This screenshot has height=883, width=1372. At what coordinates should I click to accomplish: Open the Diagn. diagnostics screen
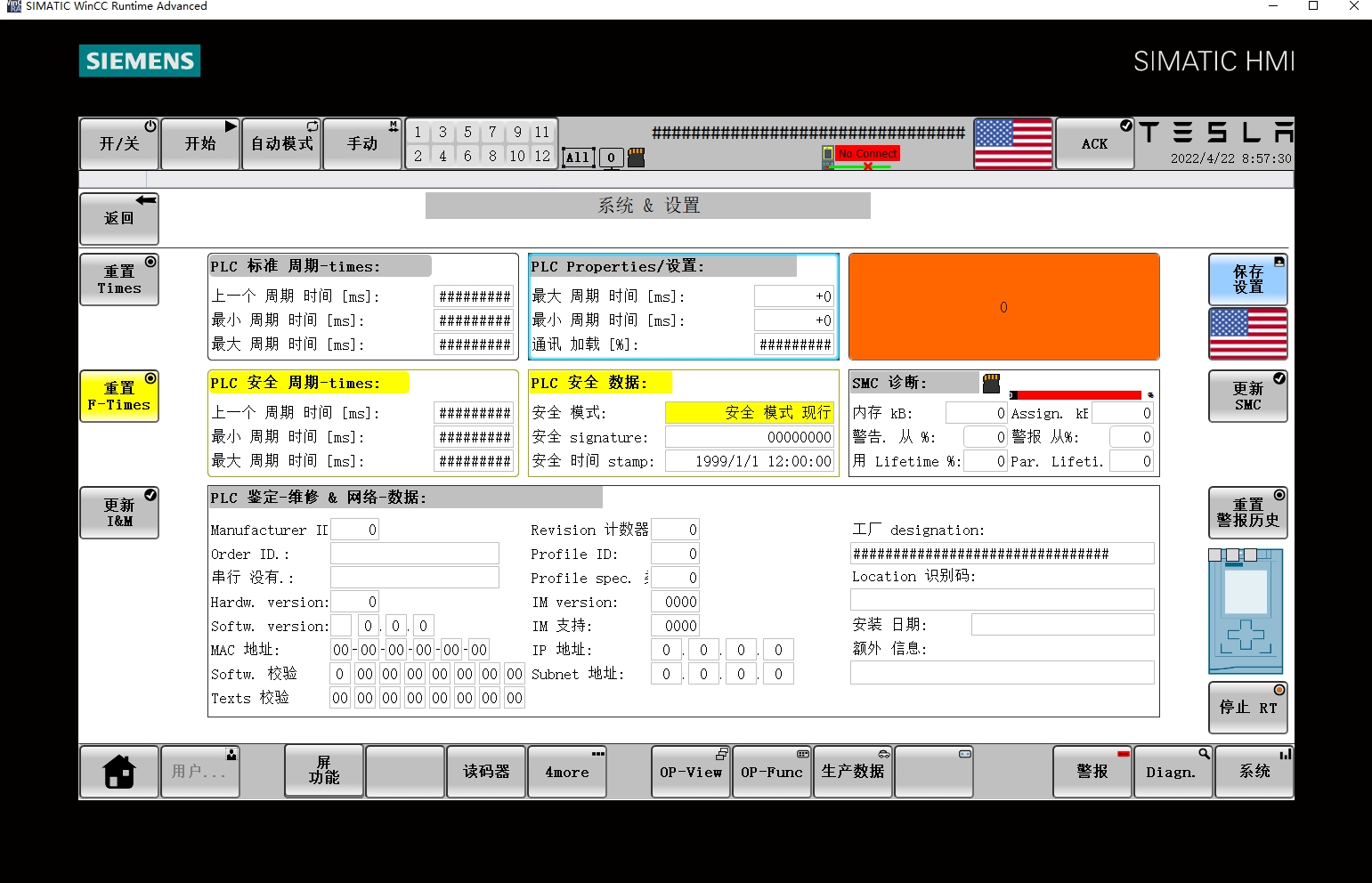1173,771
